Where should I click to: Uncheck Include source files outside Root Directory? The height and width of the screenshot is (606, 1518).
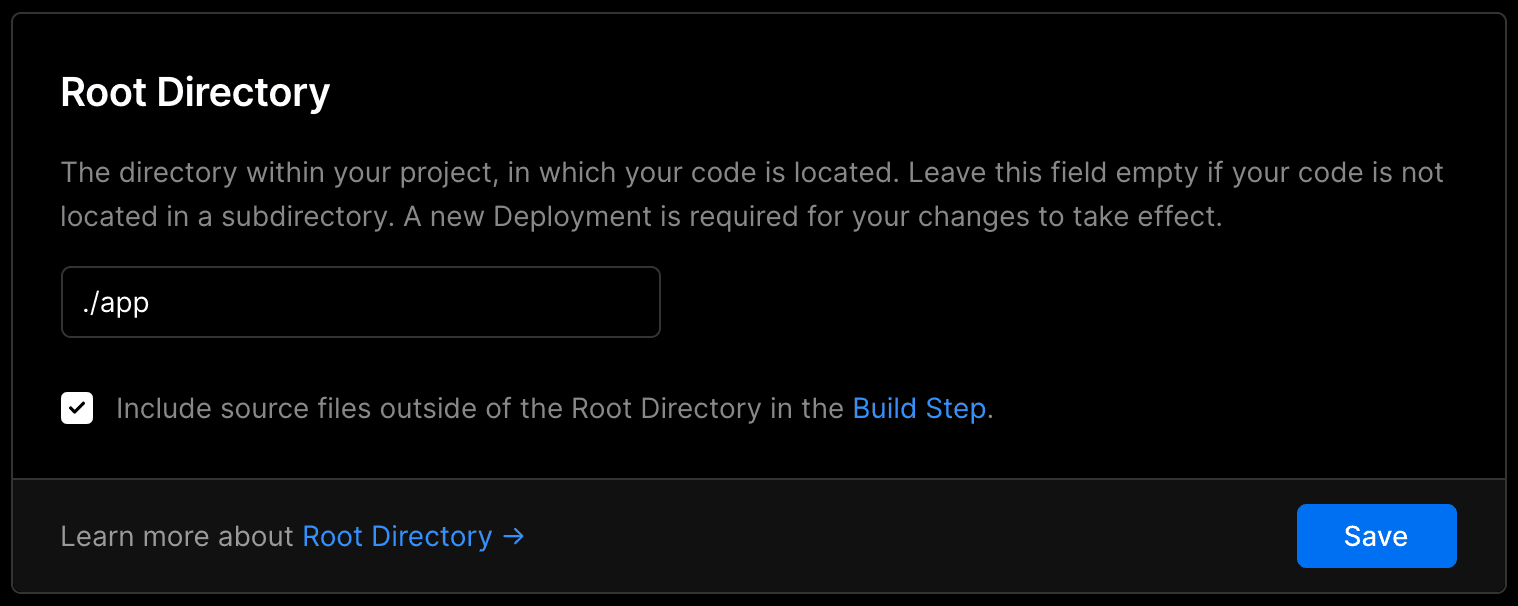tap(77, 408)
